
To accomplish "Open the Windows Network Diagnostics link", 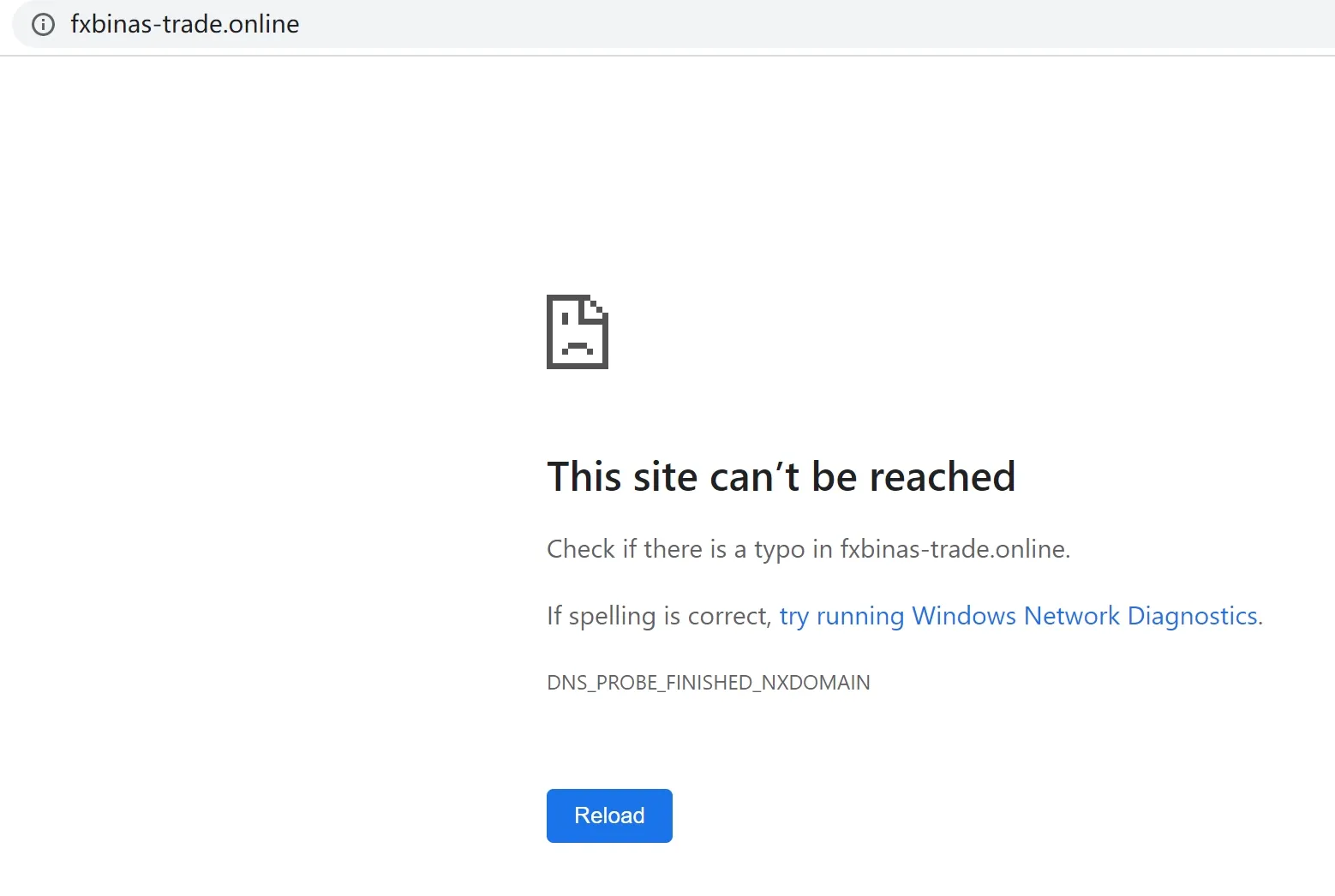I will [x=1019, y=616].
